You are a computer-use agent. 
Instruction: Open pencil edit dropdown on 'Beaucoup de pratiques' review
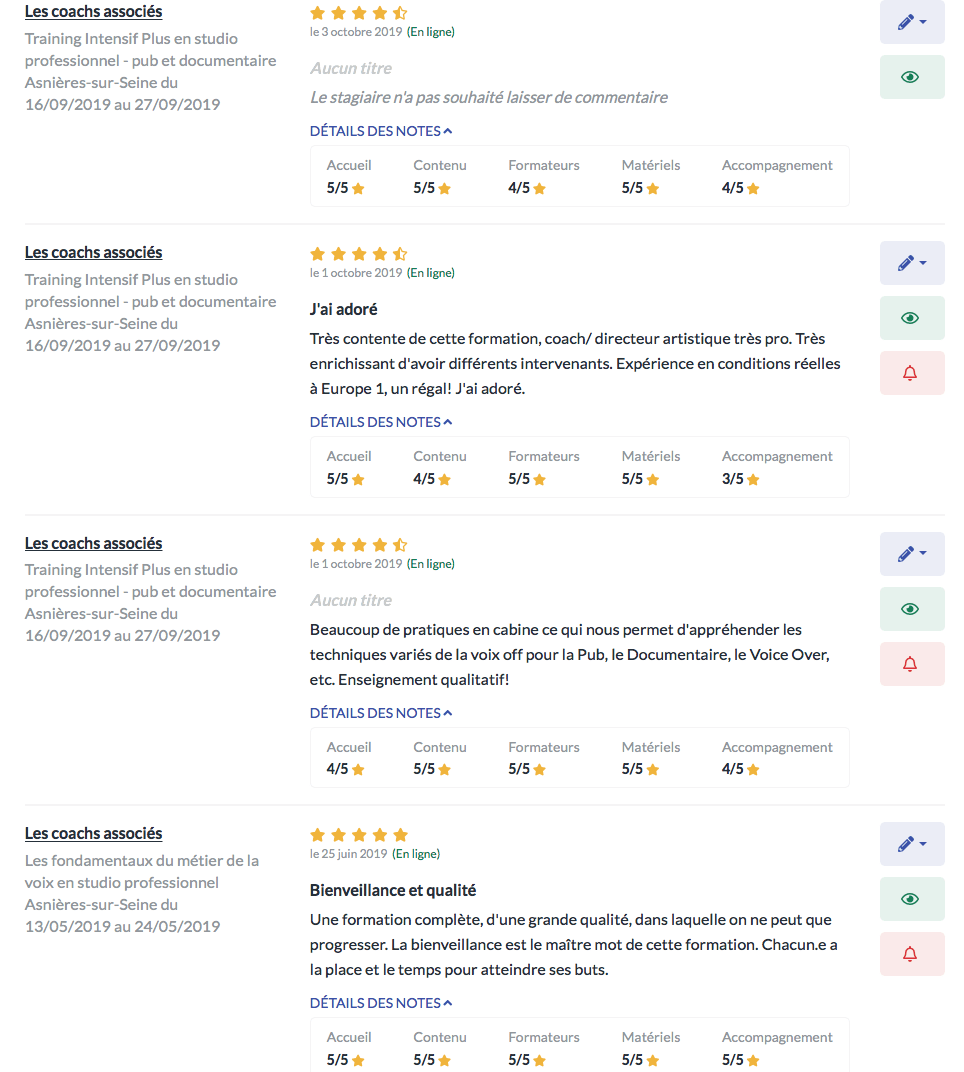911,553
